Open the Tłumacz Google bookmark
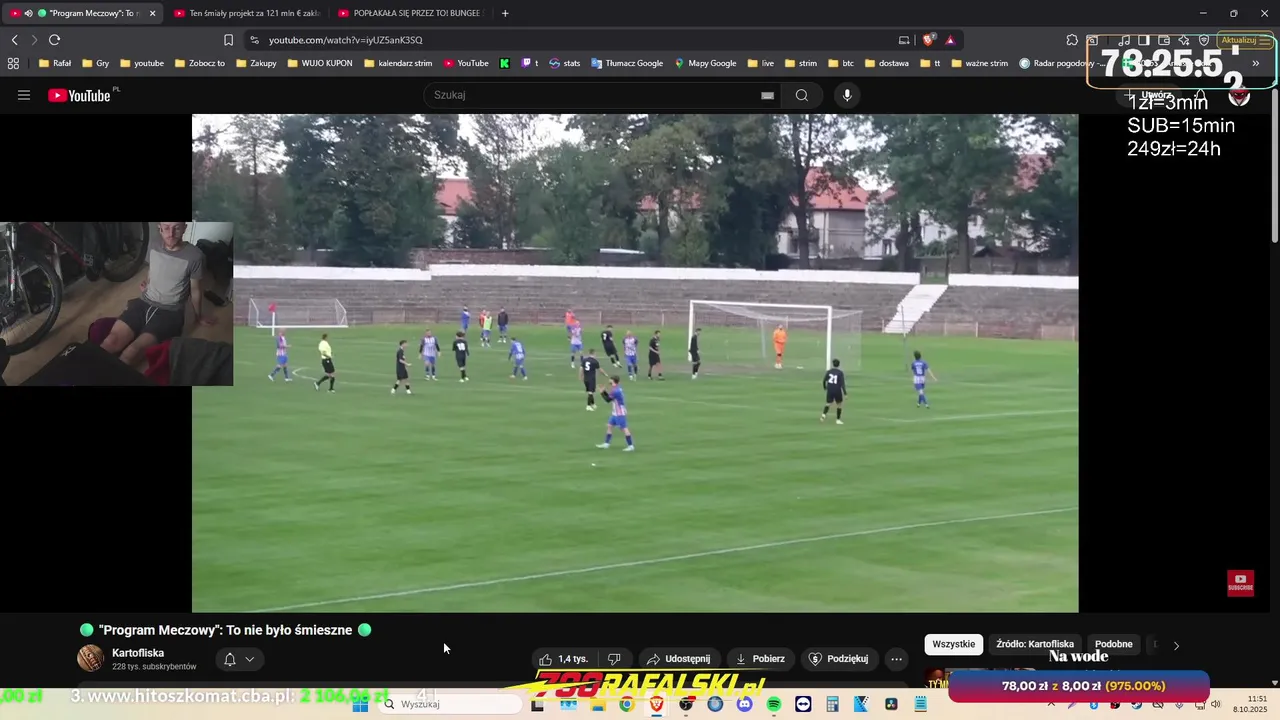This screenshot has width=1280, height=720. 627,63
